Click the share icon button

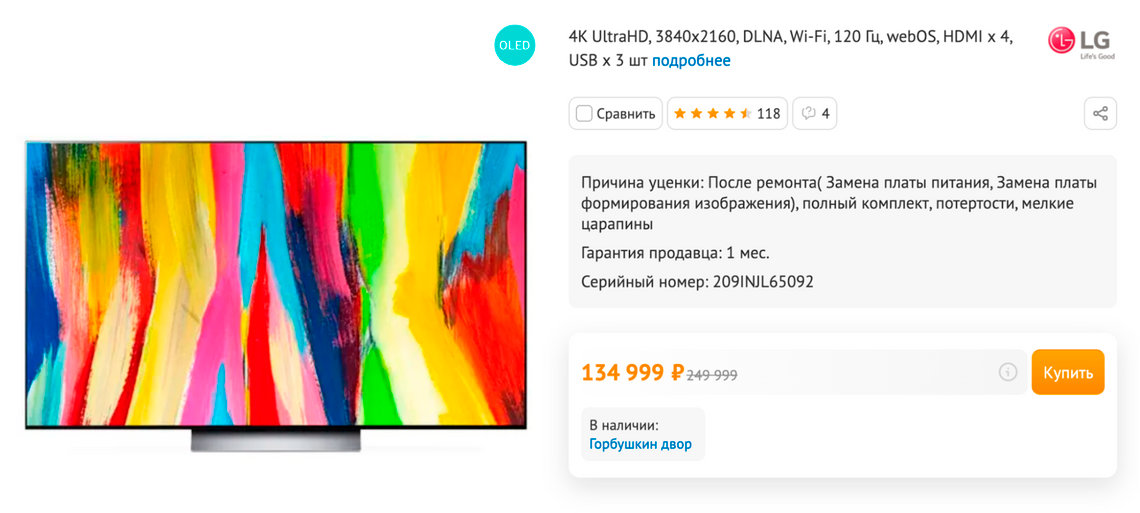pos(1100,113)
